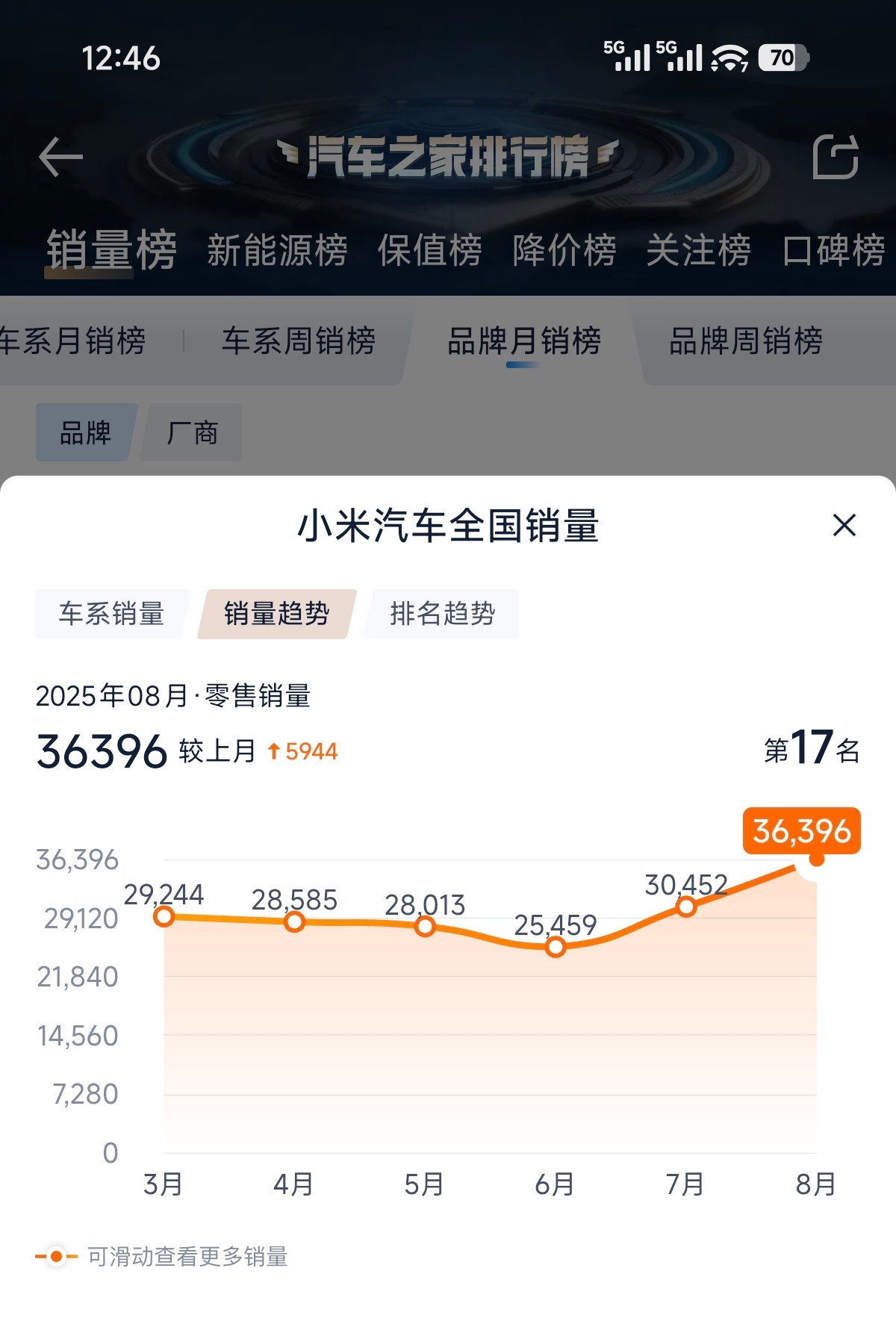The width and height of the screenshot is (896, 1324).
Task: Tap the 3月 data point 29,244
Action: (164, 916)
